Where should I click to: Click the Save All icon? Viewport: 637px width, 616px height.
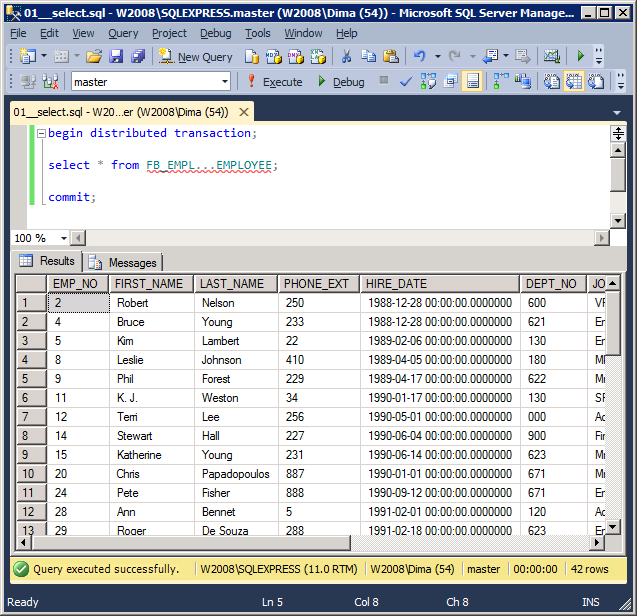click(138, 56)
